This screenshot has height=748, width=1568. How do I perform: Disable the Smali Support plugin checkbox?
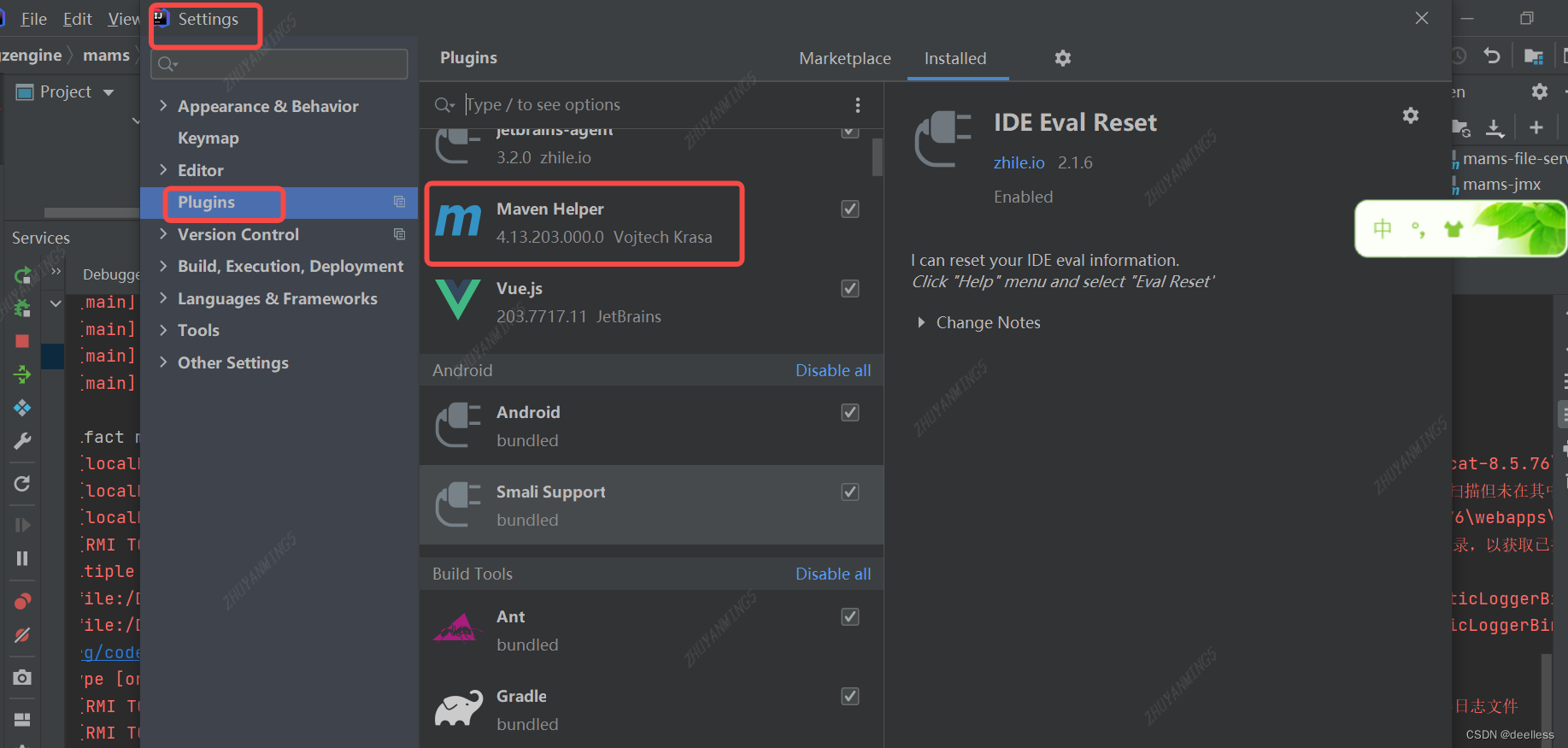point(850,492)
